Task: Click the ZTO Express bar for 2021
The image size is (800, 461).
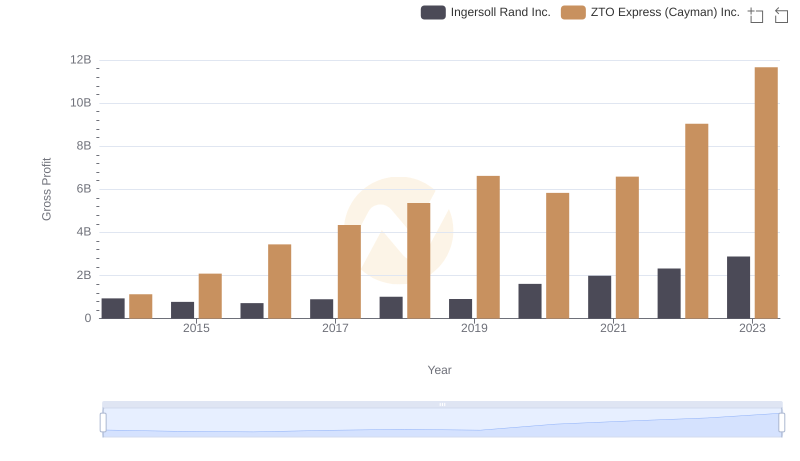Action: tap(627, 248)
